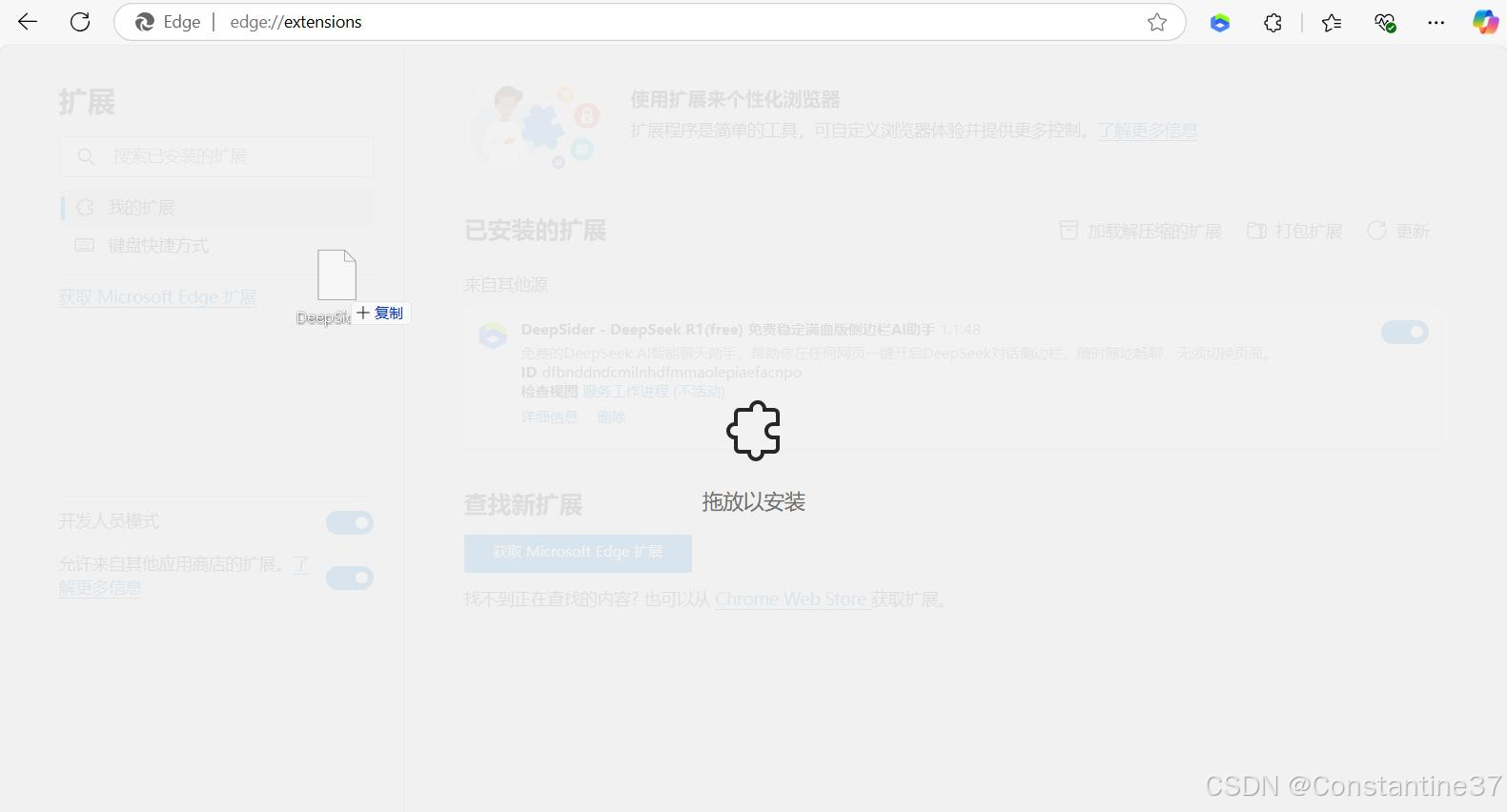Open the 了解更多信息 link in the banner
The image size is (1507, 812).
click(x=1147, y=130)
